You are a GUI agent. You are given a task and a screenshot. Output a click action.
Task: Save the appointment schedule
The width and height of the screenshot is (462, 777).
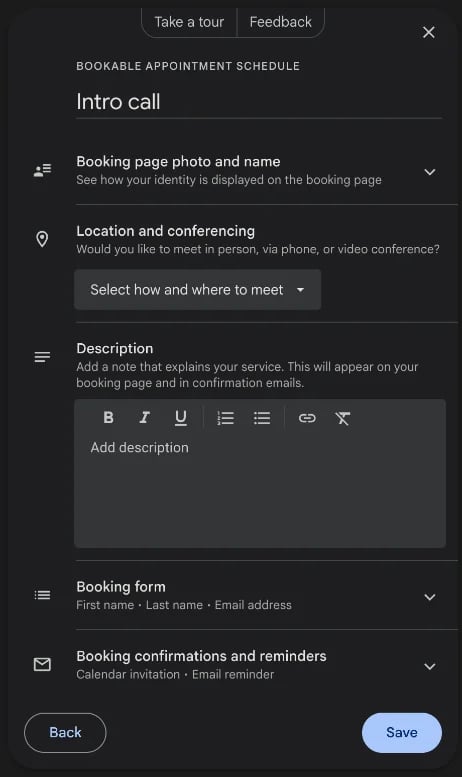coord(402,732)
